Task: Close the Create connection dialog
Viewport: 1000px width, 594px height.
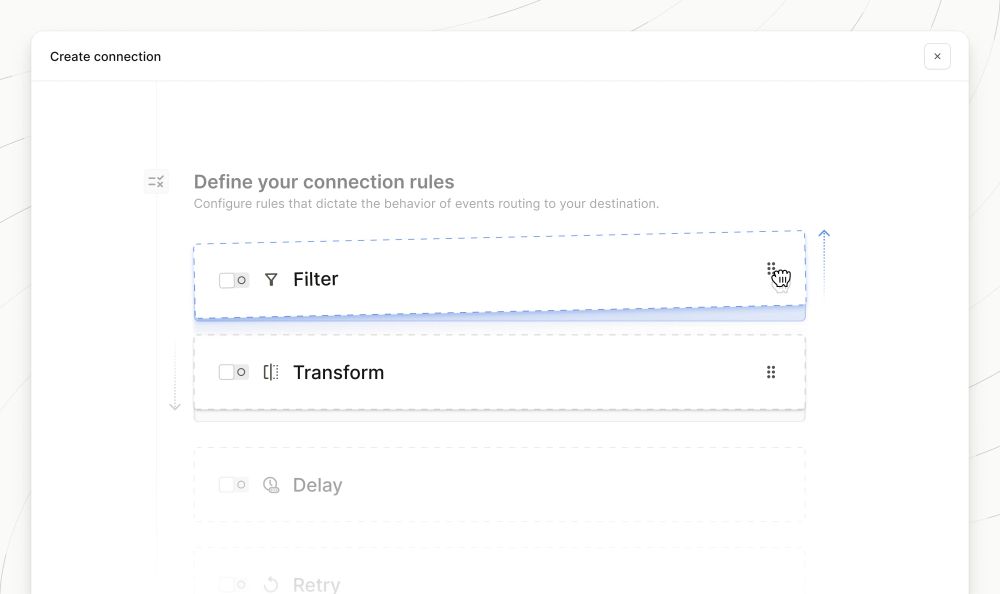Action: [937, 56]
